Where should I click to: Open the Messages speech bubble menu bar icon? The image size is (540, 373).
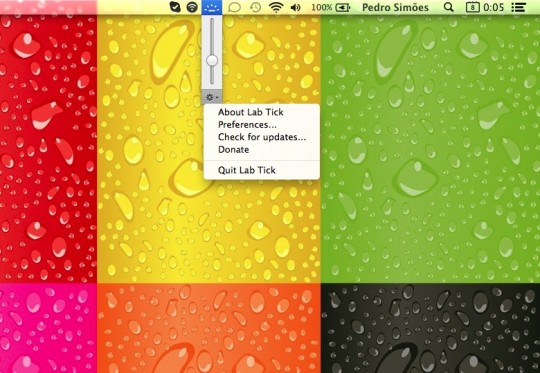(234, 7)
